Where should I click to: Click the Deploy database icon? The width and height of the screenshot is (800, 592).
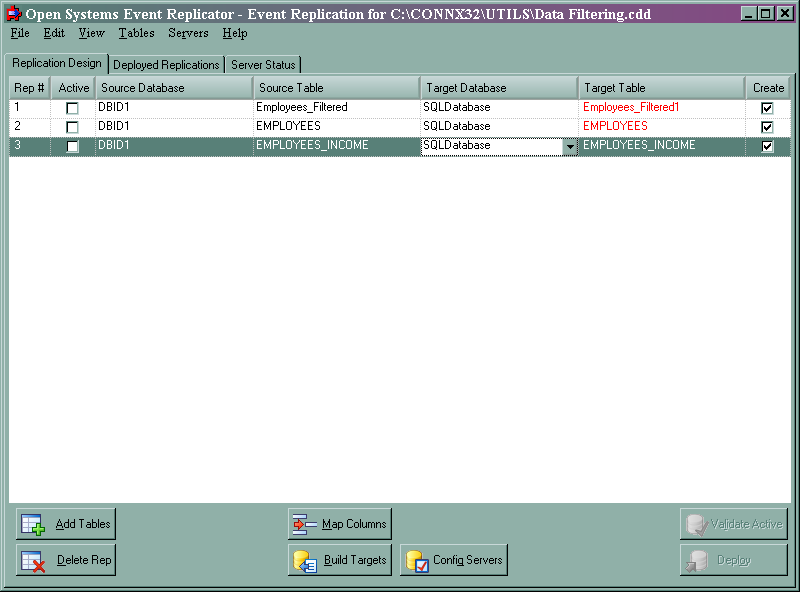[694, 560]
